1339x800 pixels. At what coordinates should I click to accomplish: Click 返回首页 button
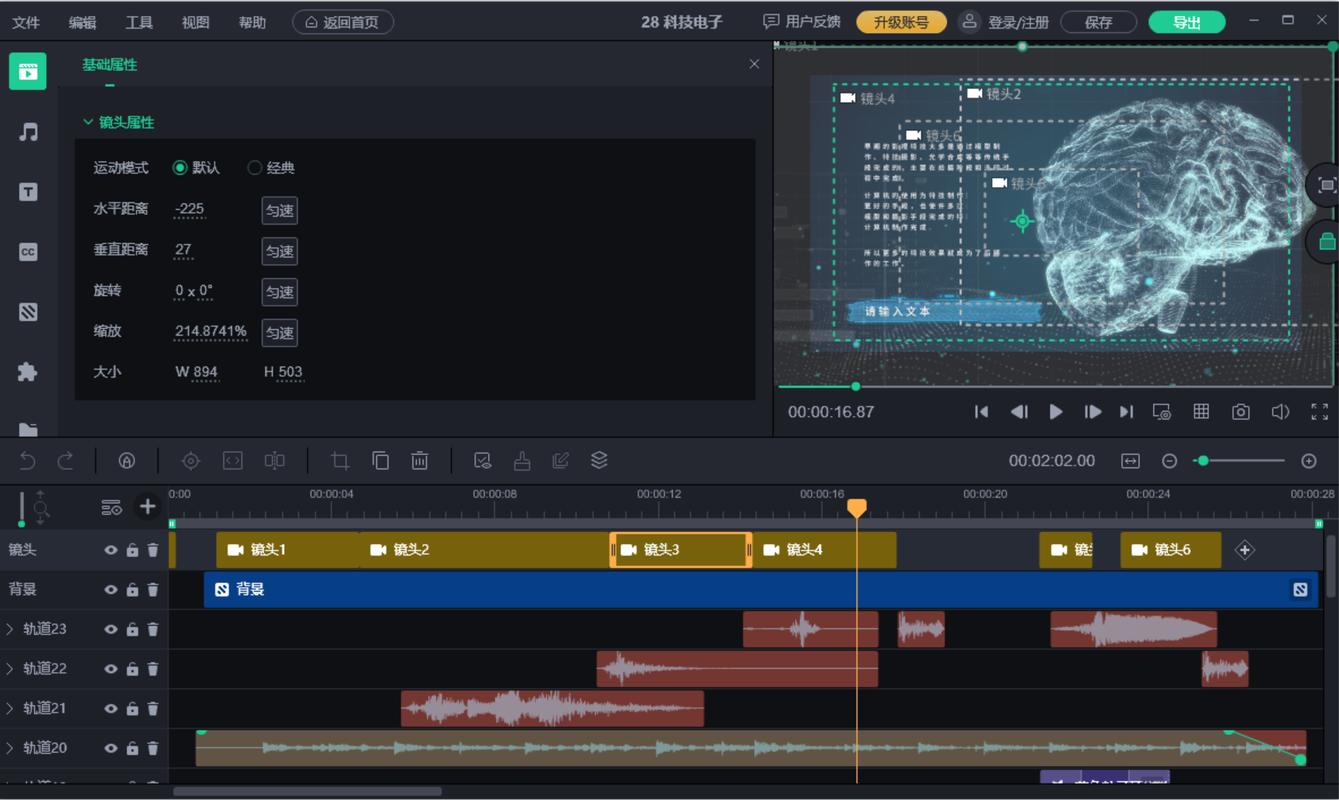(343, 22)
